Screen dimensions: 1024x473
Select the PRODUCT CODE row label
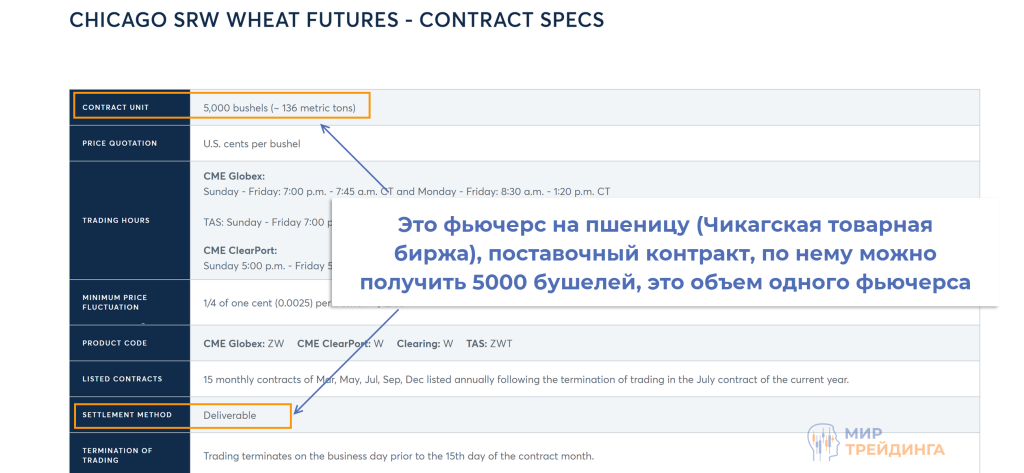pyautogui.click(x=114, y=343)
